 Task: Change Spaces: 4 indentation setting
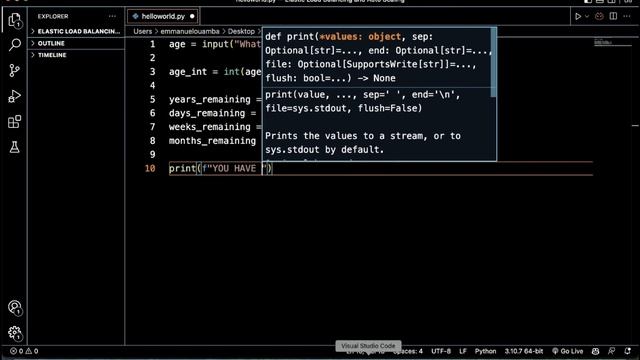408,351
